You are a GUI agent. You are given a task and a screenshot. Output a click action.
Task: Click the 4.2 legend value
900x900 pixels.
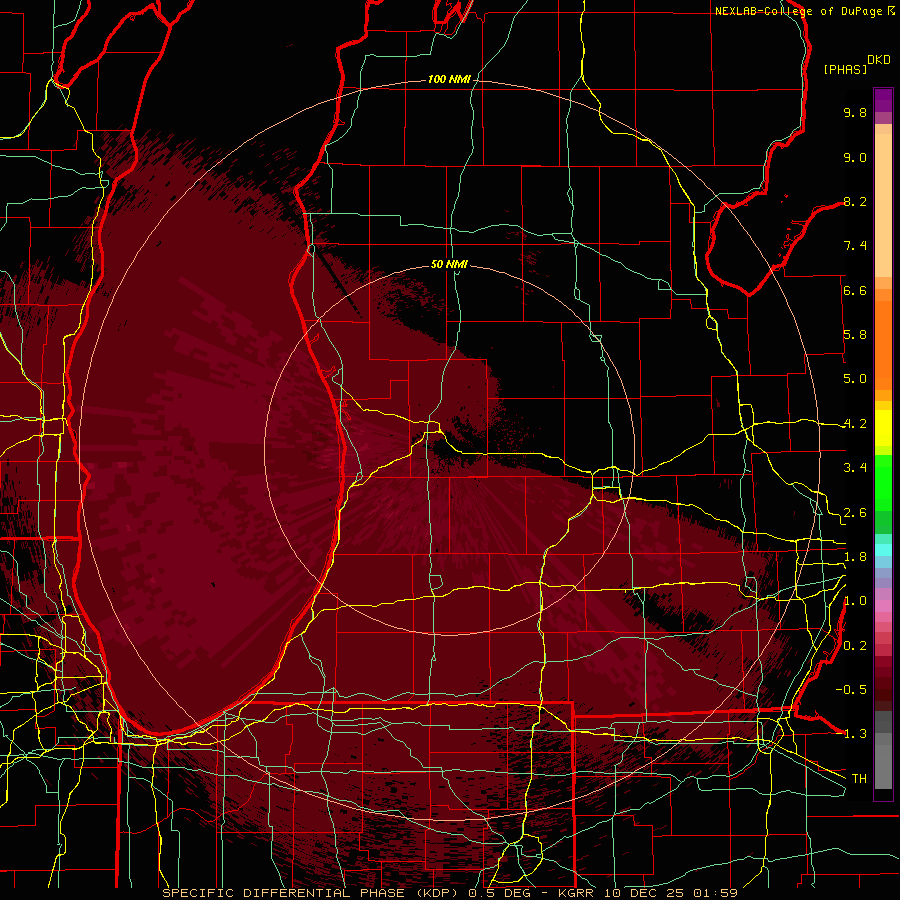pyautogui.click(x=855, y=424)
